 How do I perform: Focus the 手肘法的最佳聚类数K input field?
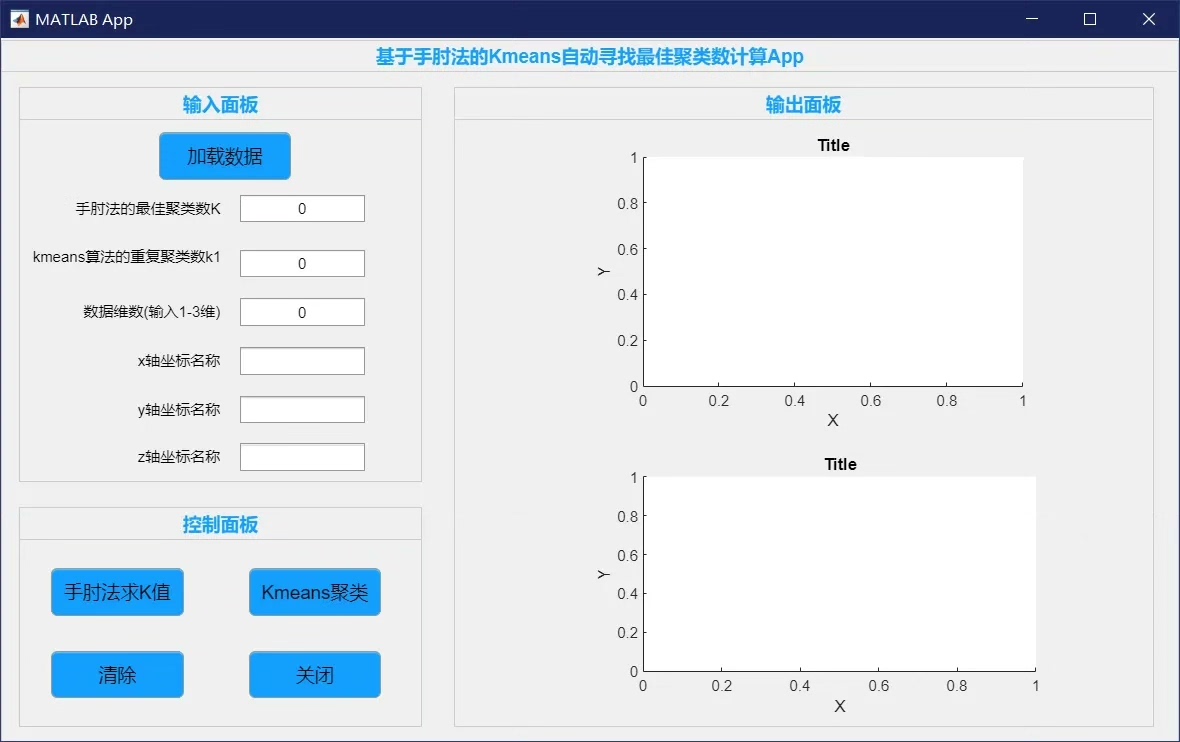pos(303,208)
